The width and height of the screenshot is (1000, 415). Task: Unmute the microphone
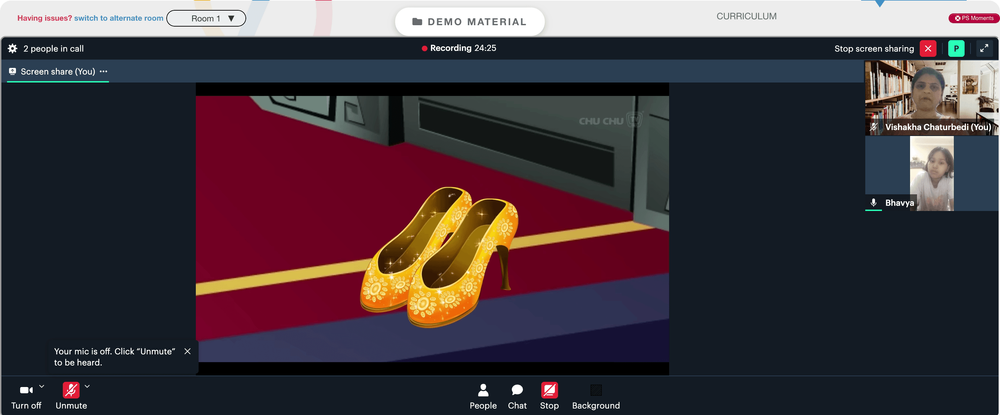pos(71,396)
